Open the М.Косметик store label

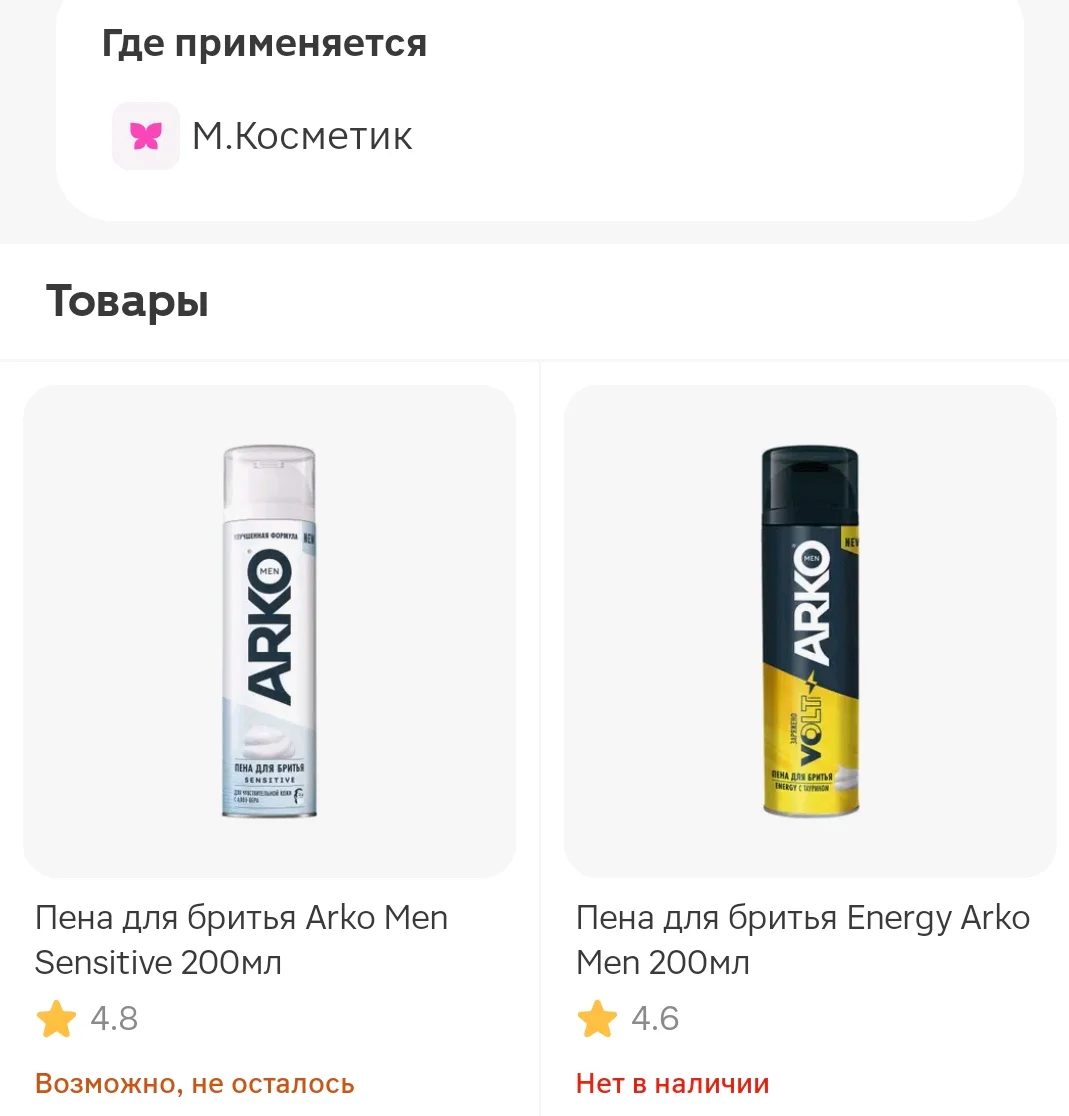pyautogui.click(x=302, y=136)
